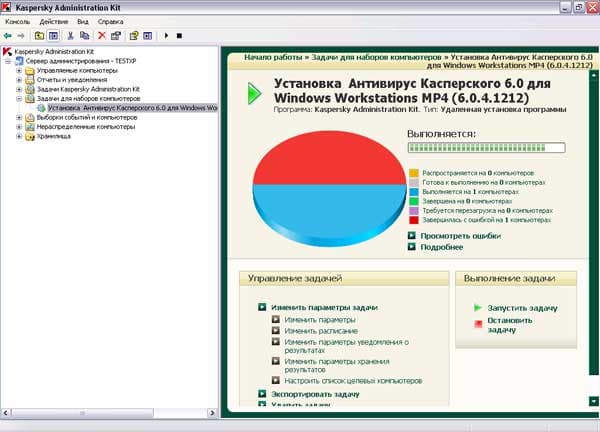Select the Kaspersky Administration Kit root node
The width and height of the screenshot is (600, 432).
(x=54, y=51)
